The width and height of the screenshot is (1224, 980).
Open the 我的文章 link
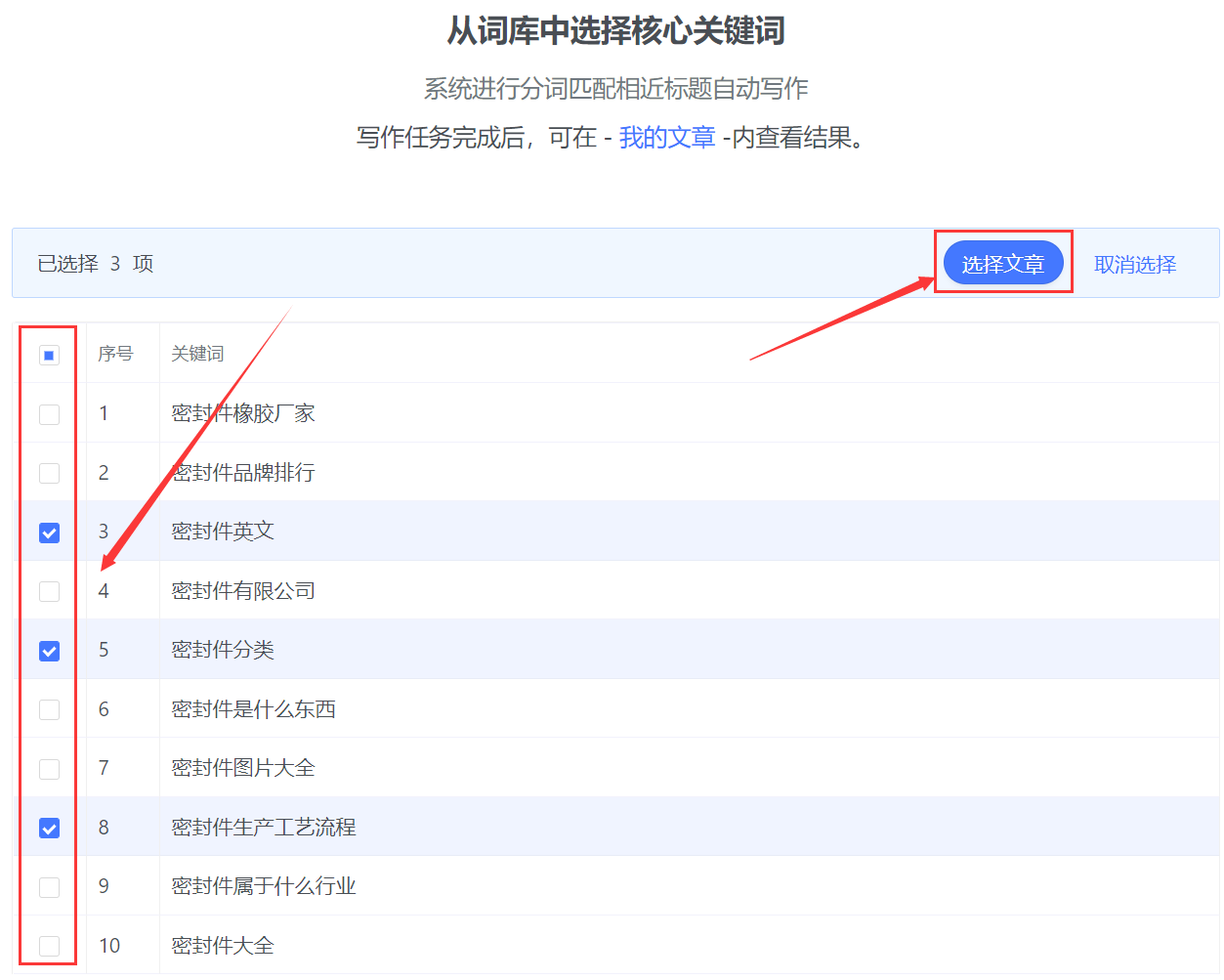(x=667, y=138)
